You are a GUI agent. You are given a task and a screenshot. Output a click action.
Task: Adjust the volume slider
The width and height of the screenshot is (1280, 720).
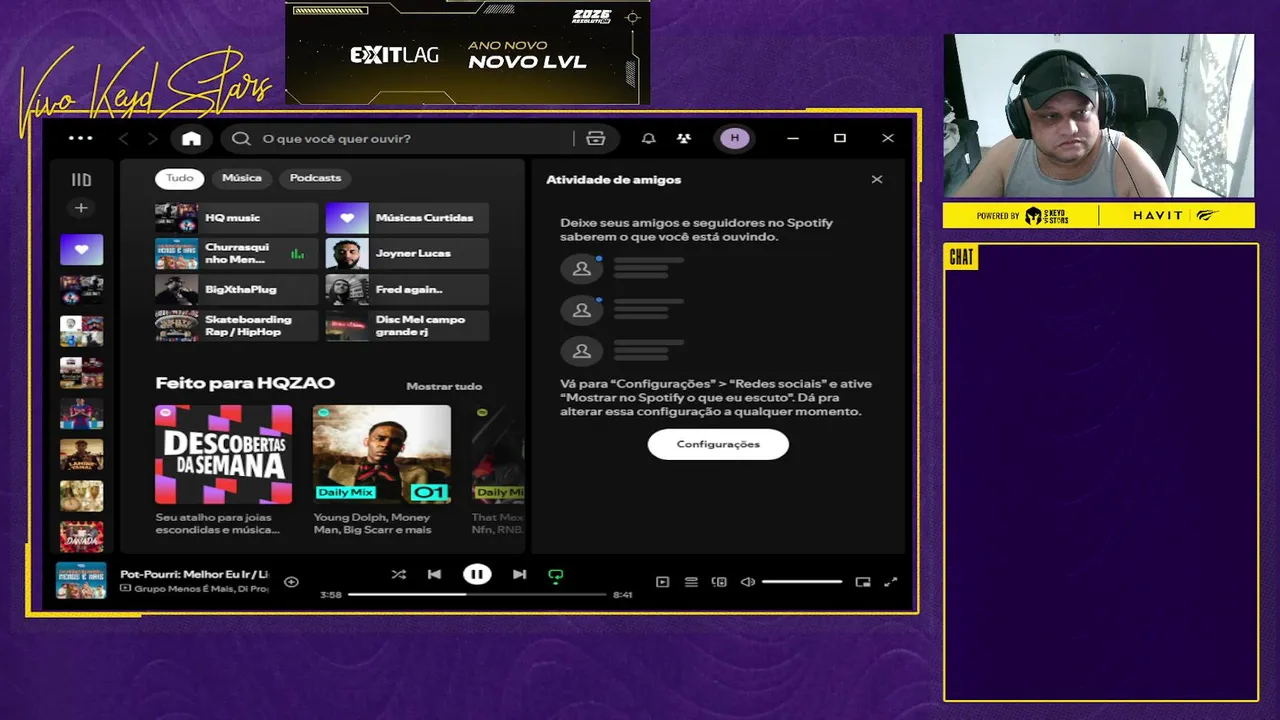point(802,582)
